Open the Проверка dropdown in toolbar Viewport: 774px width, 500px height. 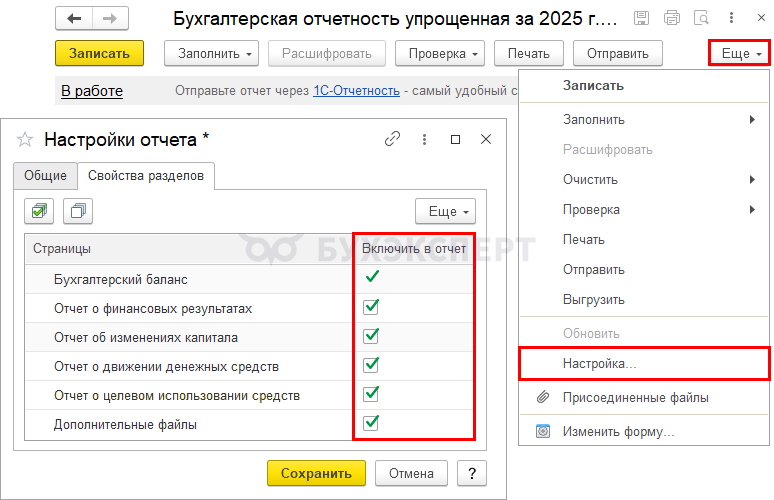tap(440, 54)
